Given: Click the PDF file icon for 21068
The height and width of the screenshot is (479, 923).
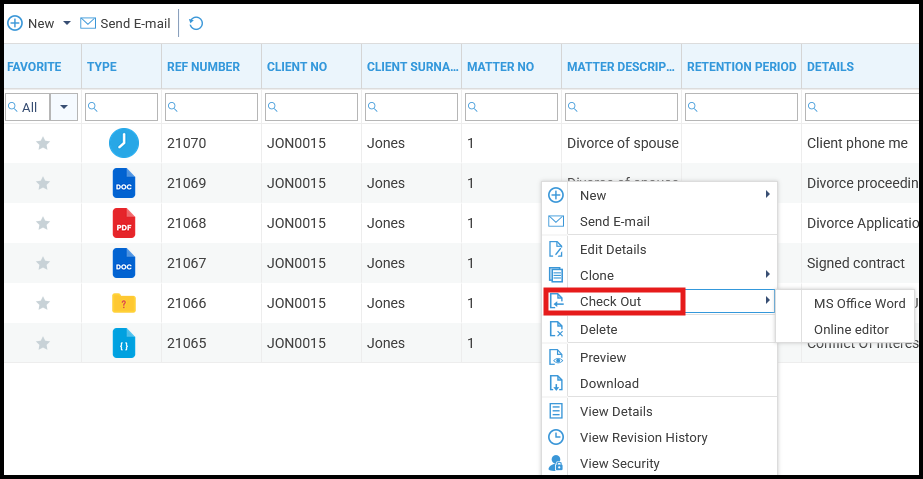Looking at the screenshot, I should (123, 223).
